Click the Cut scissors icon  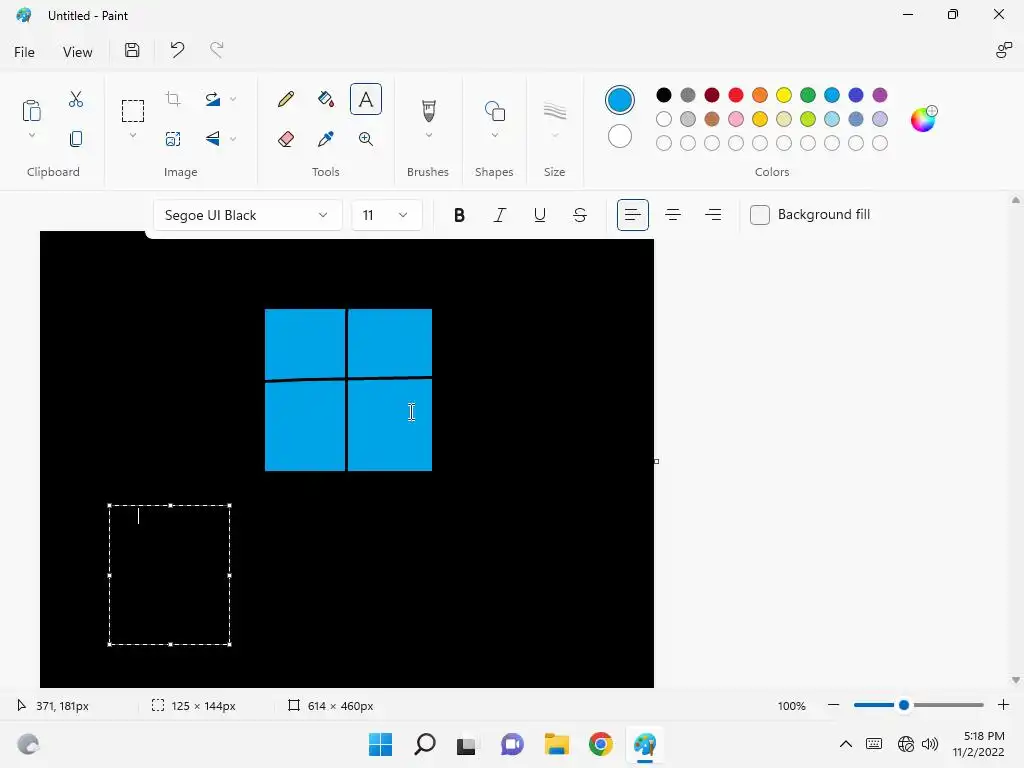[x=76, y=99]
